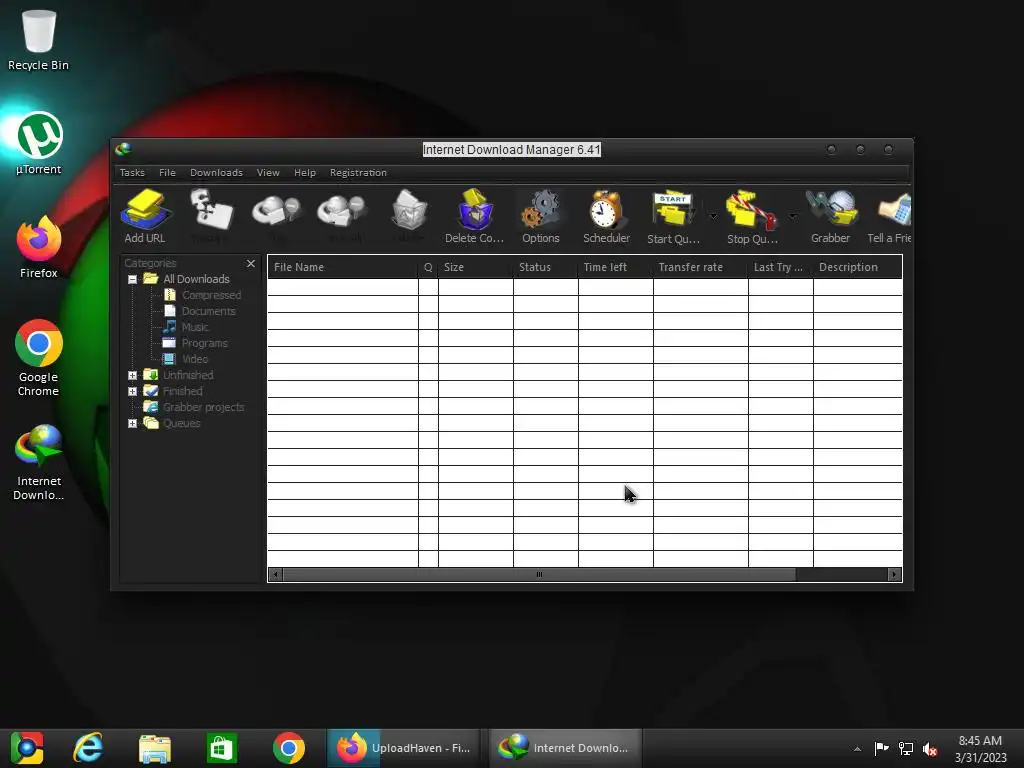Click the Delete Completed toolbar icon
Screen dimensions: 1024x768
475,217
